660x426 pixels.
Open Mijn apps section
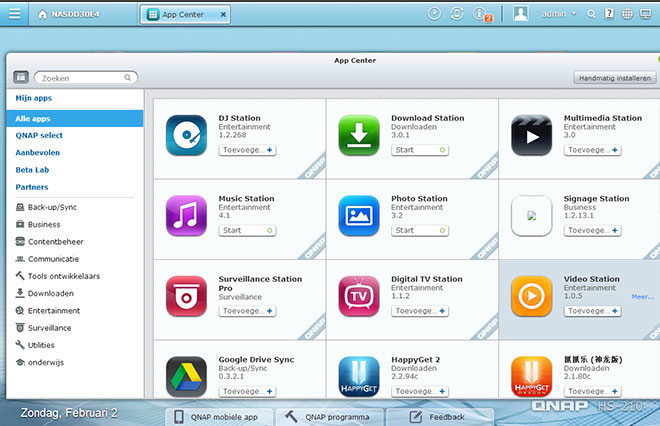pos(34,98)
